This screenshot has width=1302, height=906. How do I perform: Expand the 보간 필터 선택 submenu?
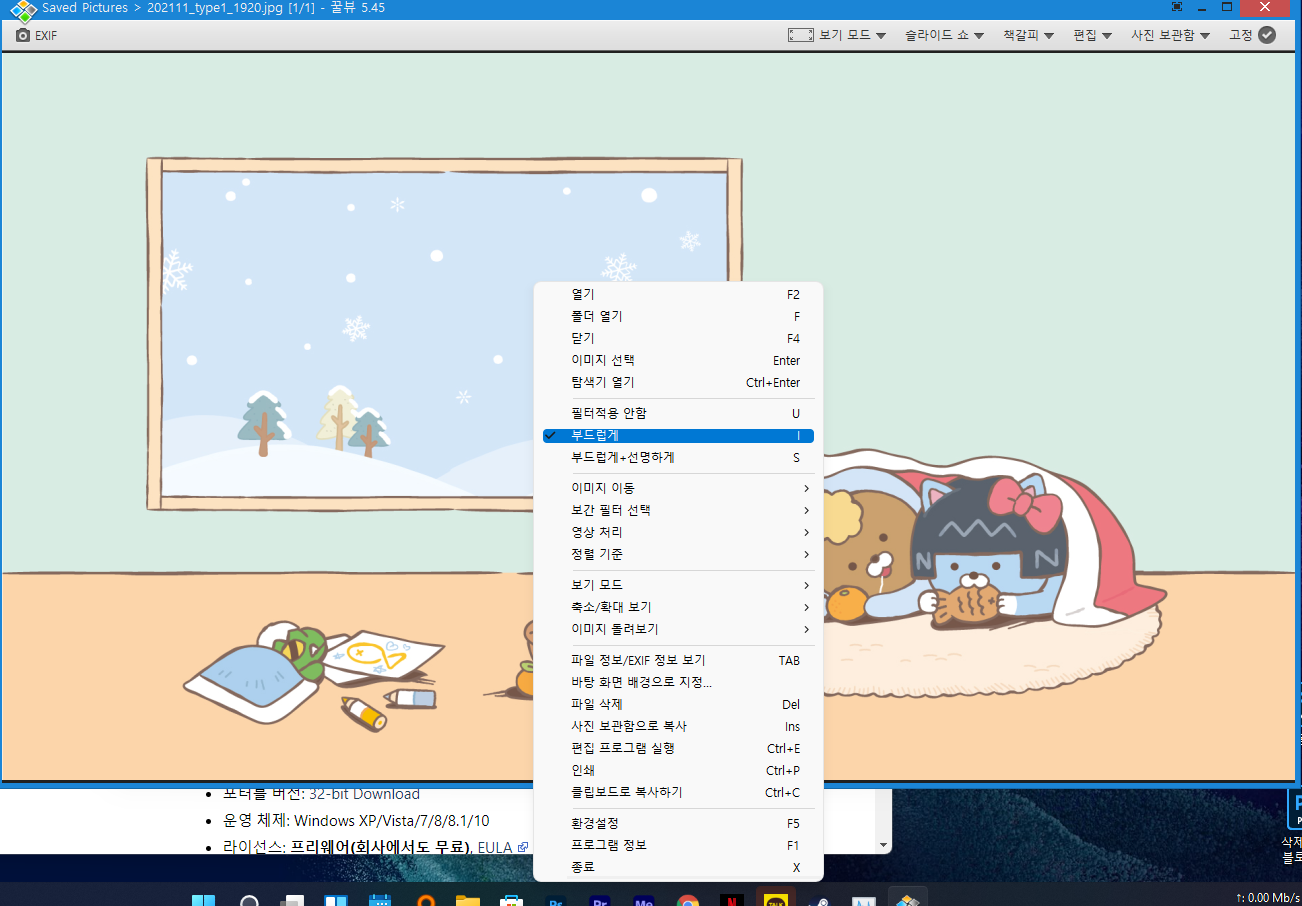pos(679,510)
